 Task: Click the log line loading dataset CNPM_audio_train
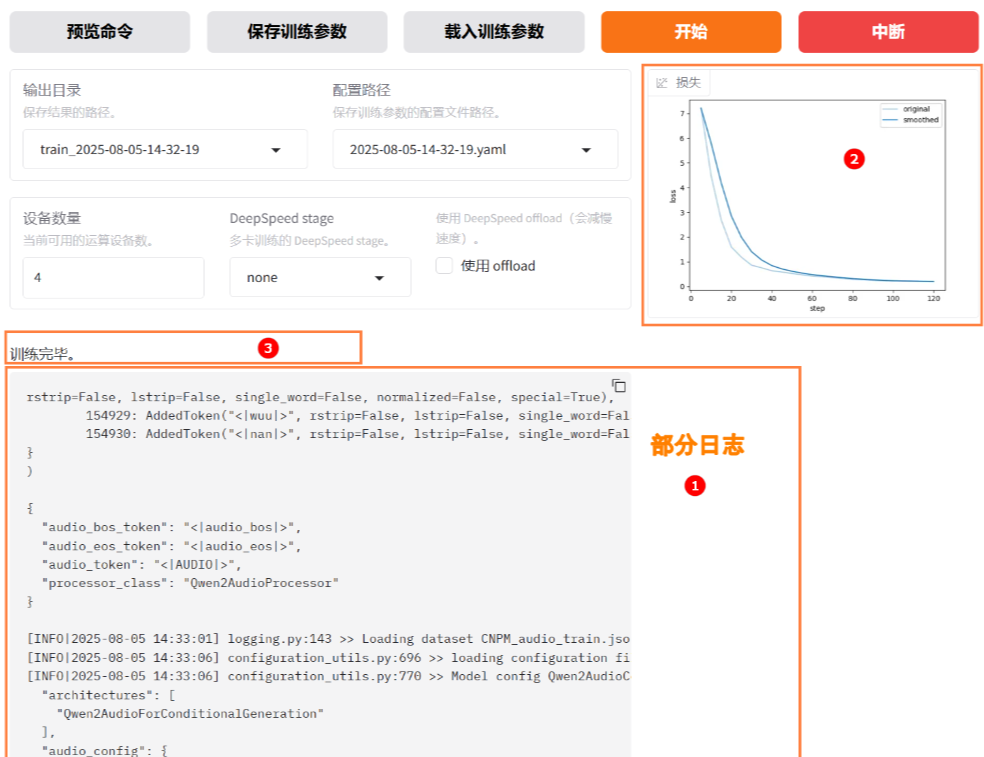[328, 639]
